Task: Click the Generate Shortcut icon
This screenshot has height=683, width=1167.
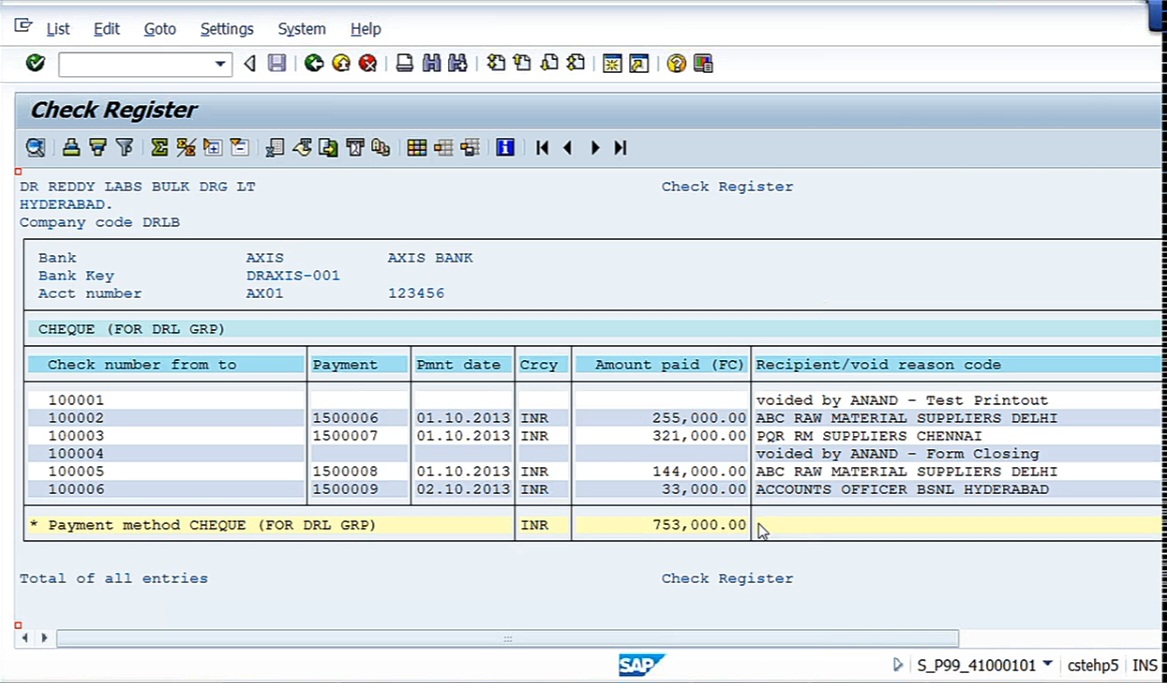Action: click(639, 63)
